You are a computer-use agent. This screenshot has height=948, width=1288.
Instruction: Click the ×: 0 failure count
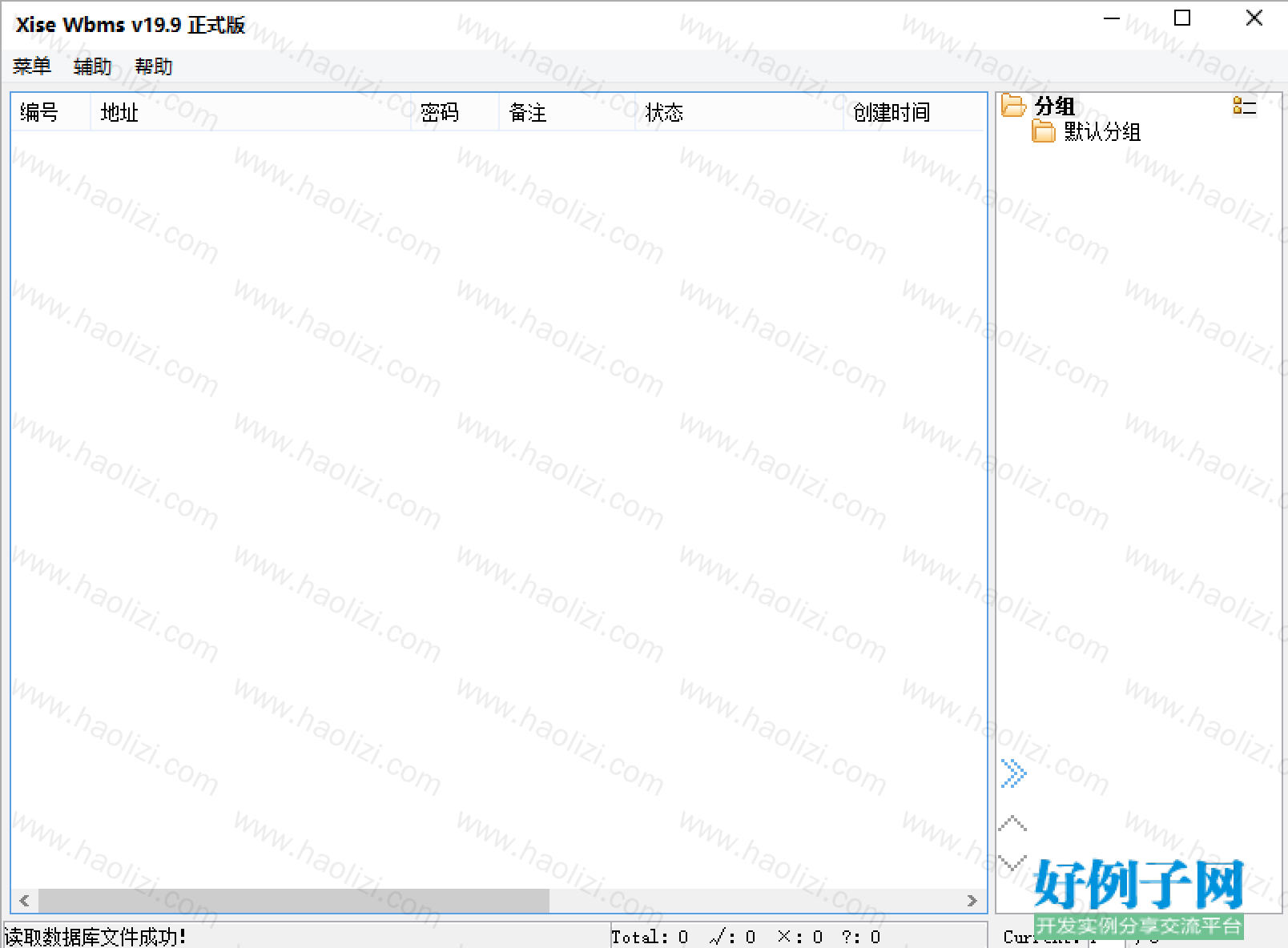(x=800, y=937)
